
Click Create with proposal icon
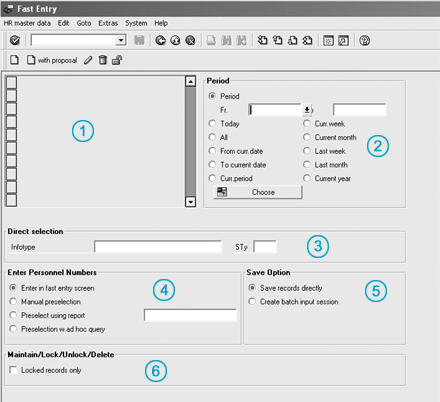(x=52, y=60)
